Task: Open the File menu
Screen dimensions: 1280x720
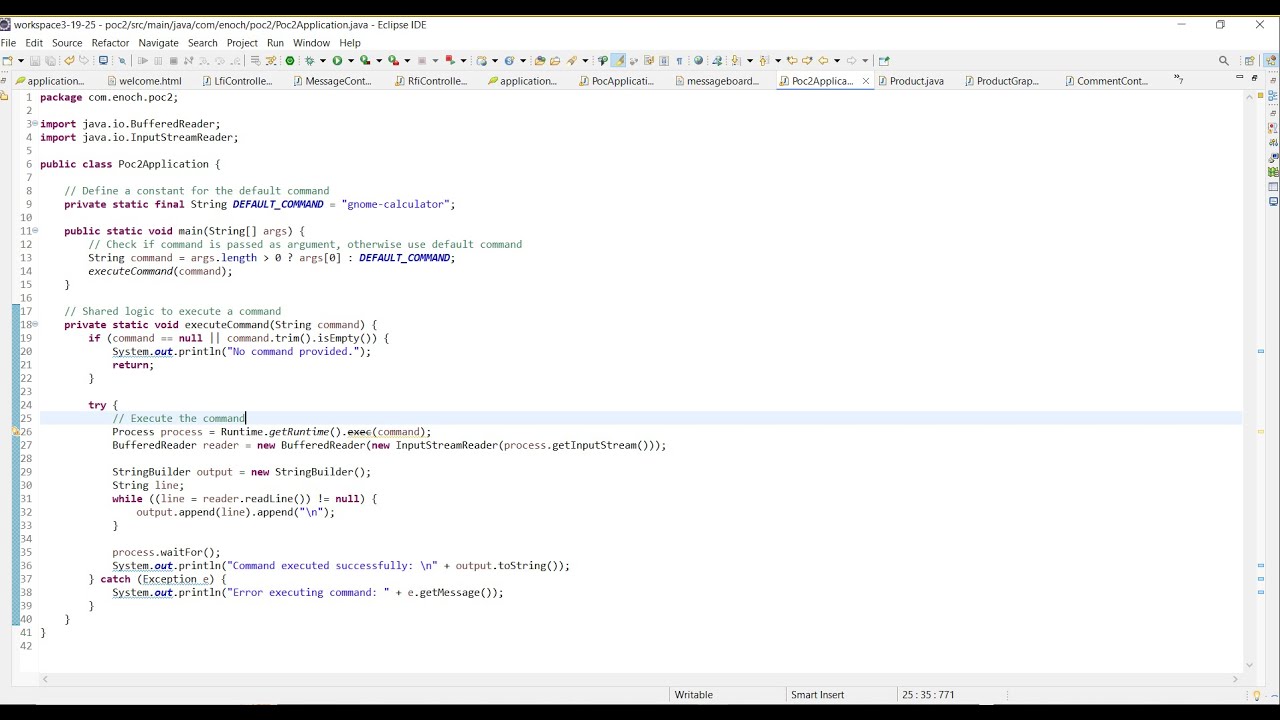Action: click(x=8, y=43)
